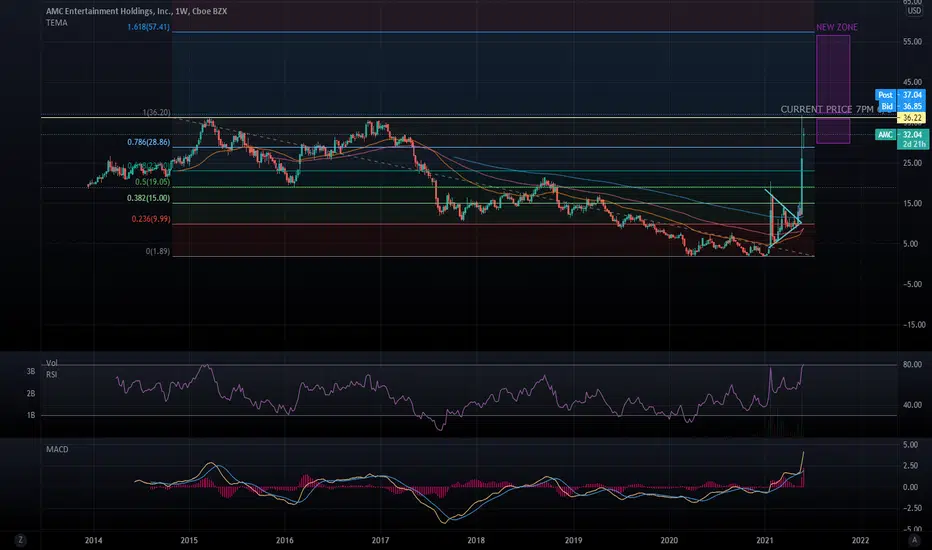Click the 2020 label on time axis
The width and height of the screenshot is (932, 550).
[x=669, y=540]
